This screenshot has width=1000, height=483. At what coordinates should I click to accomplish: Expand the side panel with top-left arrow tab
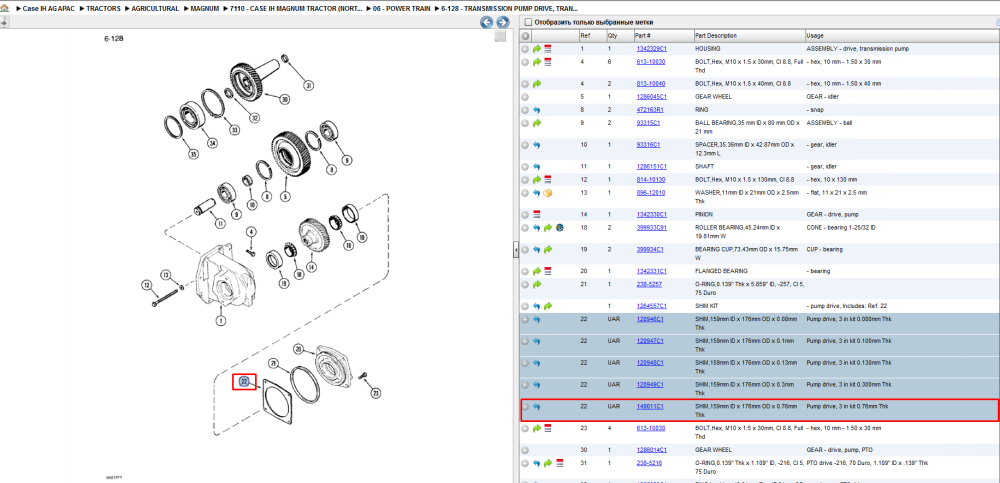point(4,22)
